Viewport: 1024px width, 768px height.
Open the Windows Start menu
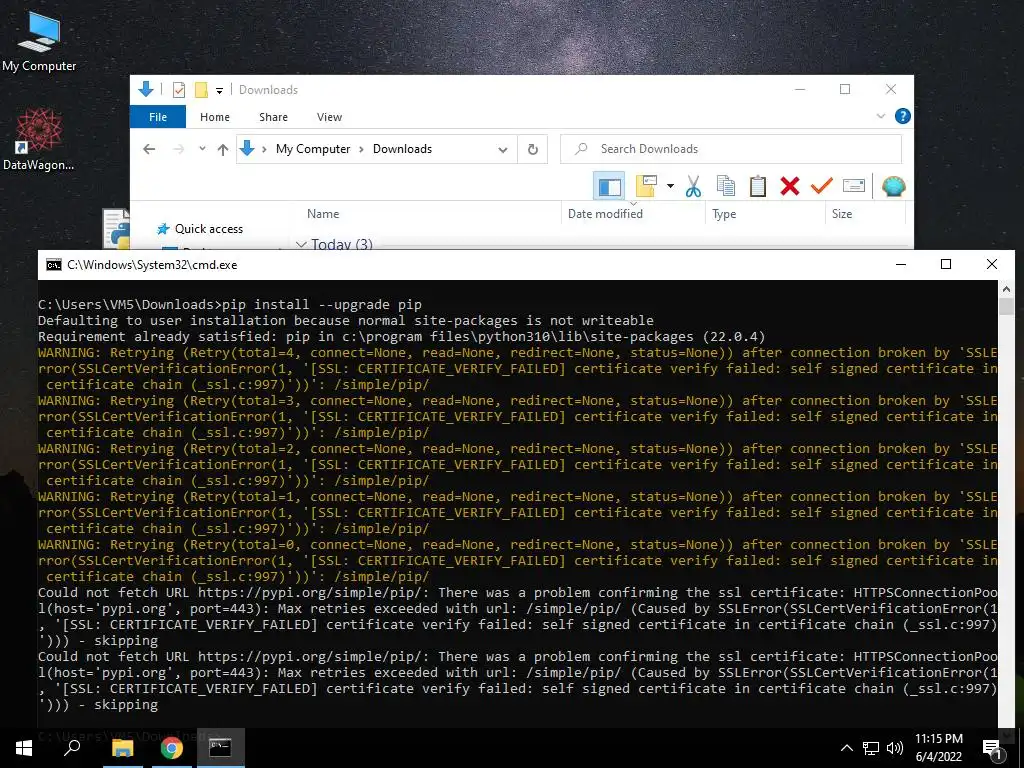[24, 748]
